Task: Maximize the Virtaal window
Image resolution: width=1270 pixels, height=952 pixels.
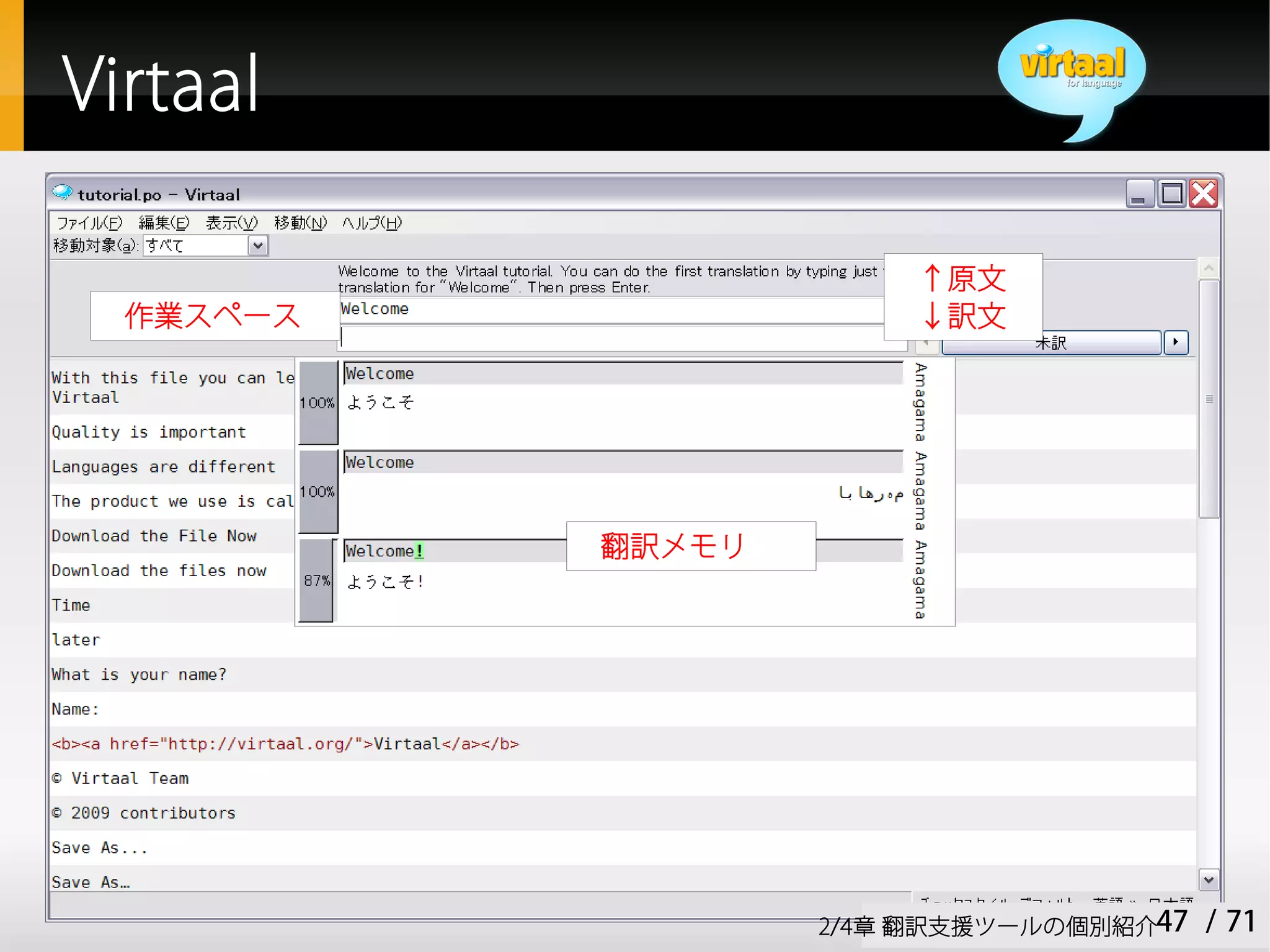Action: (x=1172, y=194)
